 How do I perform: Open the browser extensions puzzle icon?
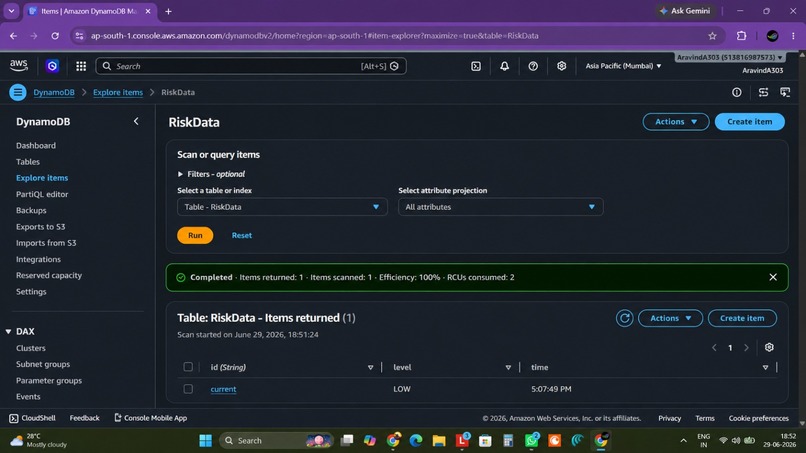click(741, 35)
